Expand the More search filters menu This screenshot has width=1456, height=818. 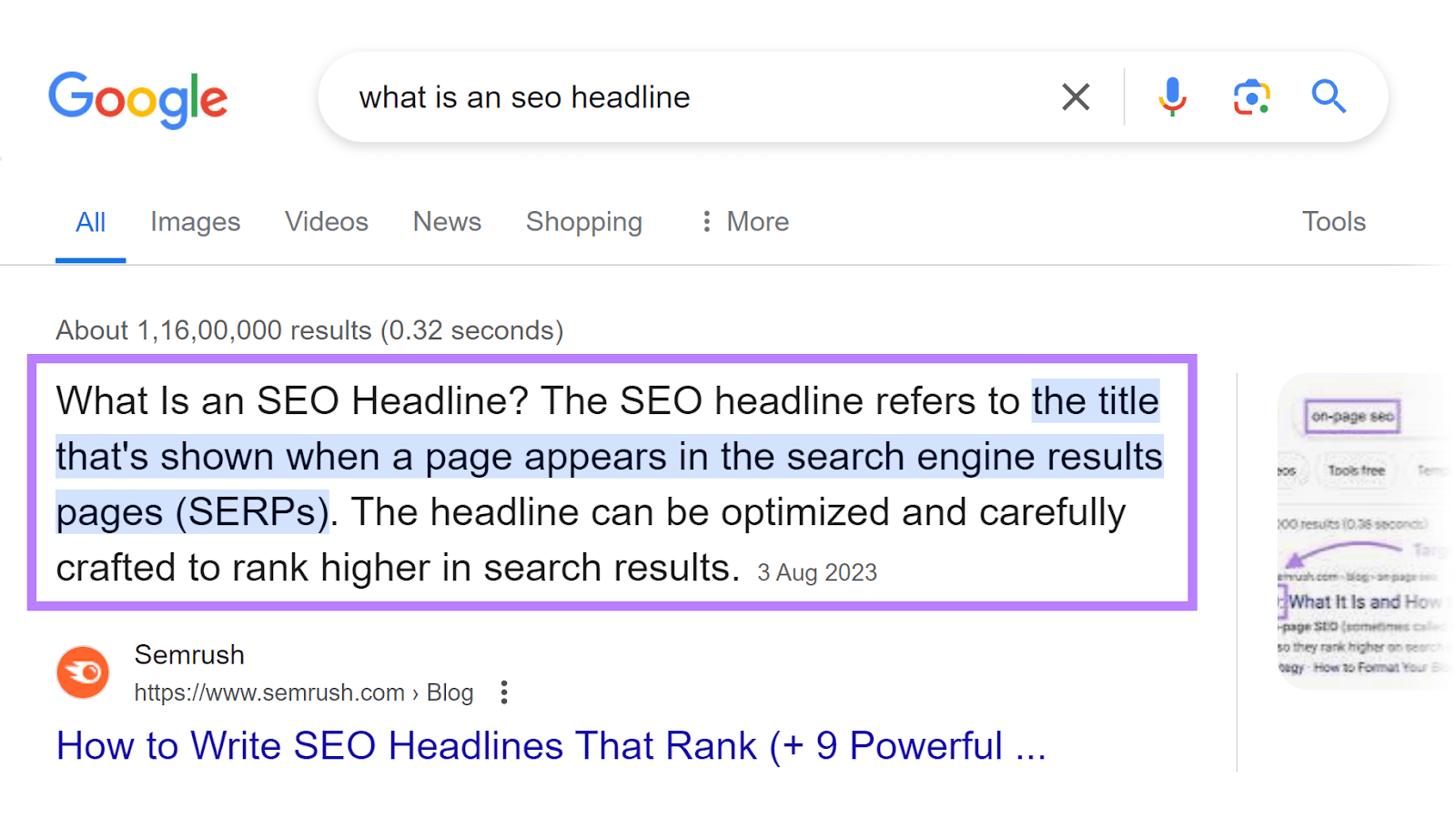point(744,222)
